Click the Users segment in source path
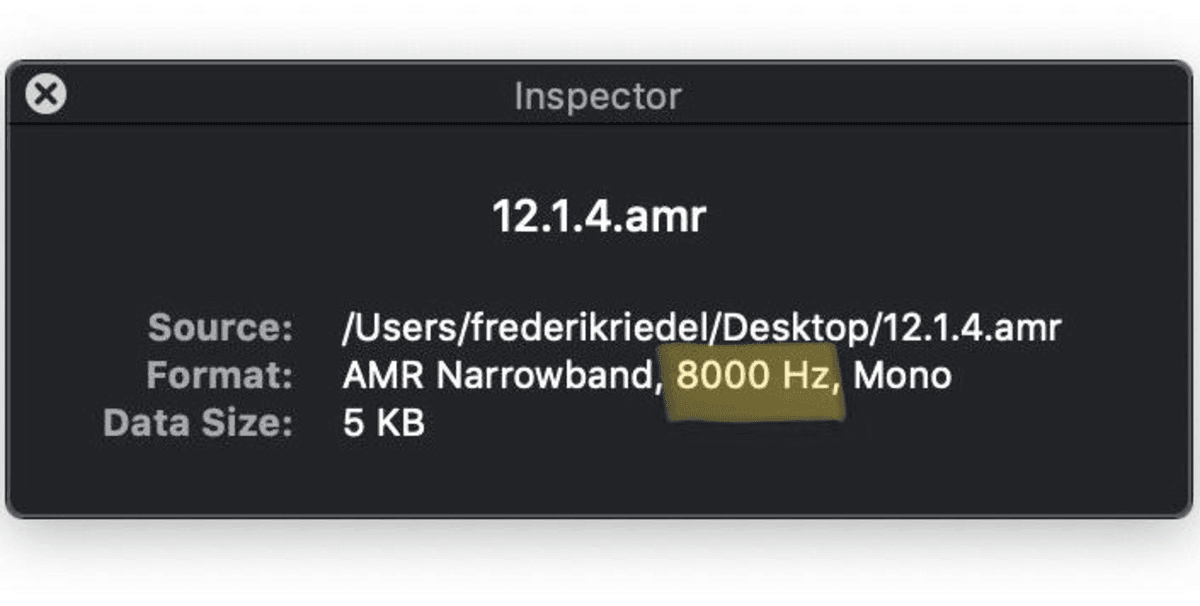 (390, 327)
